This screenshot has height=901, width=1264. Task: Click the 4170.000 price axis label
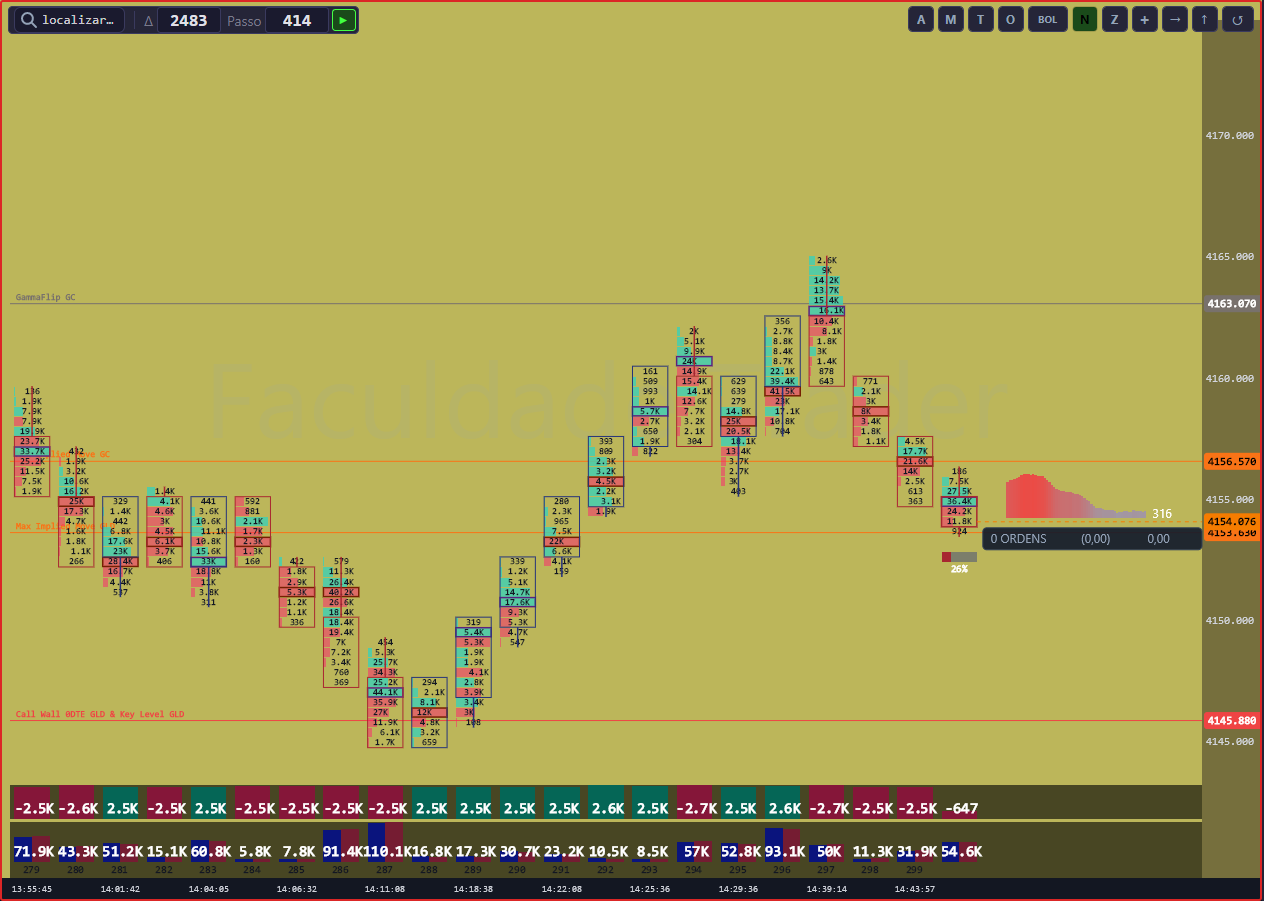point(1230,135)
